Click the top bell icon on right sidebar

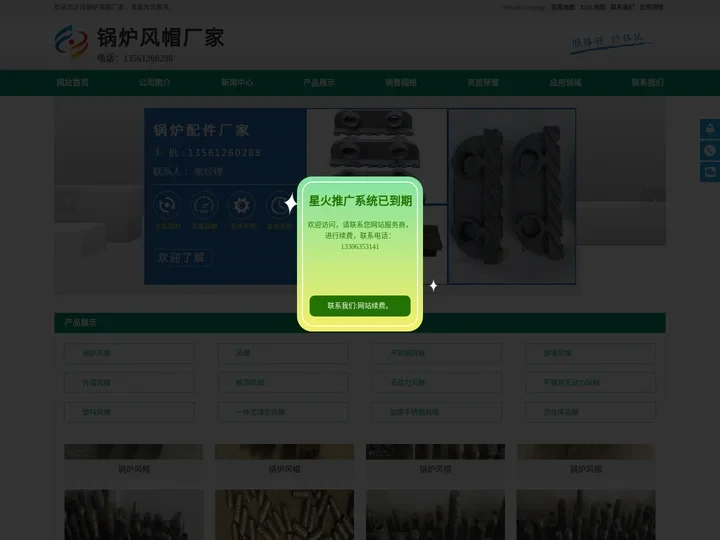point(709,129)
